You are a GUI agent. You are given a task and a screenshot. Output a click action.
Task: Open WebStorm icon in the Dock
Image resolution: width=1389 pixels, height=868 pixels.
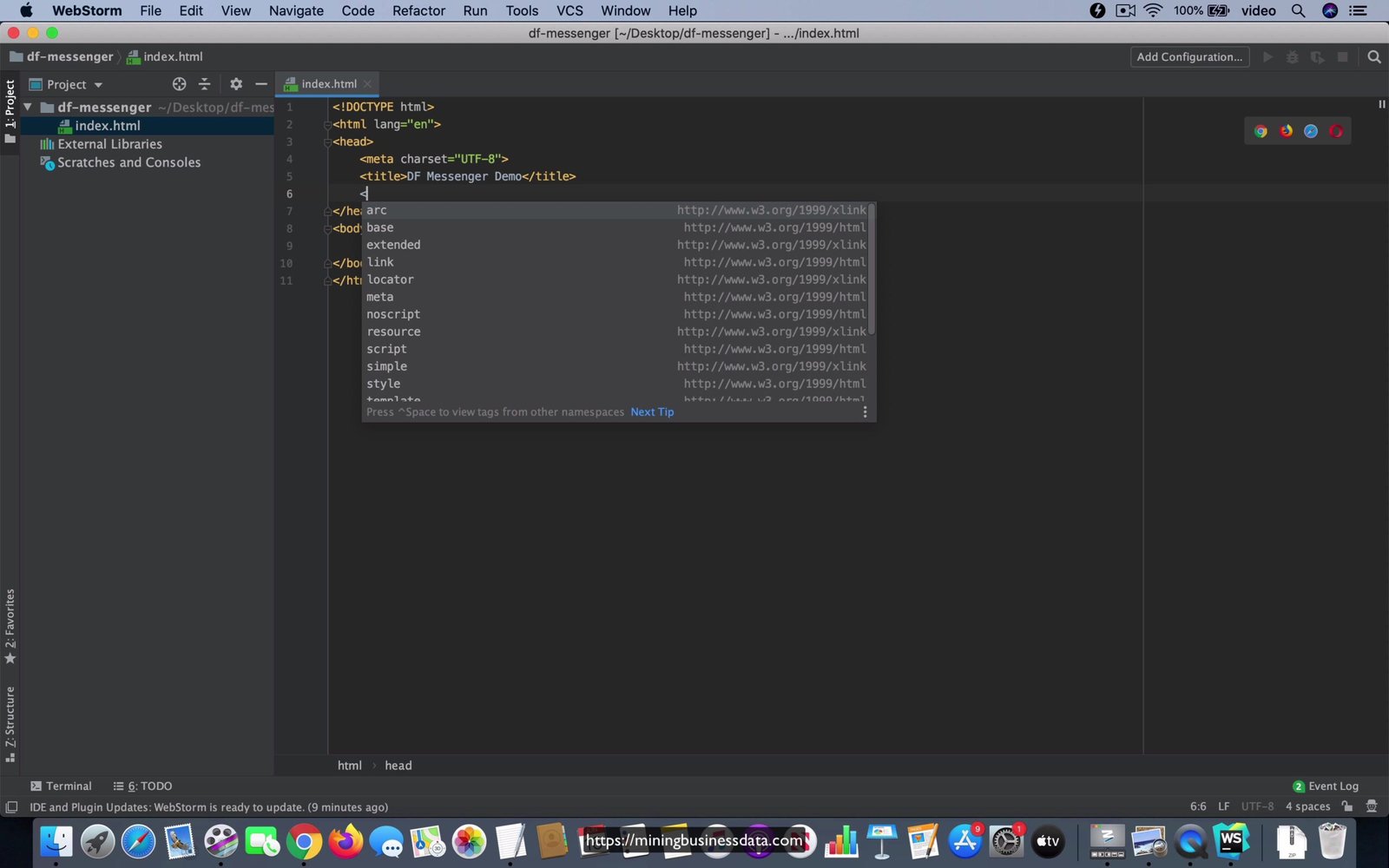(x=1232, y=841)
